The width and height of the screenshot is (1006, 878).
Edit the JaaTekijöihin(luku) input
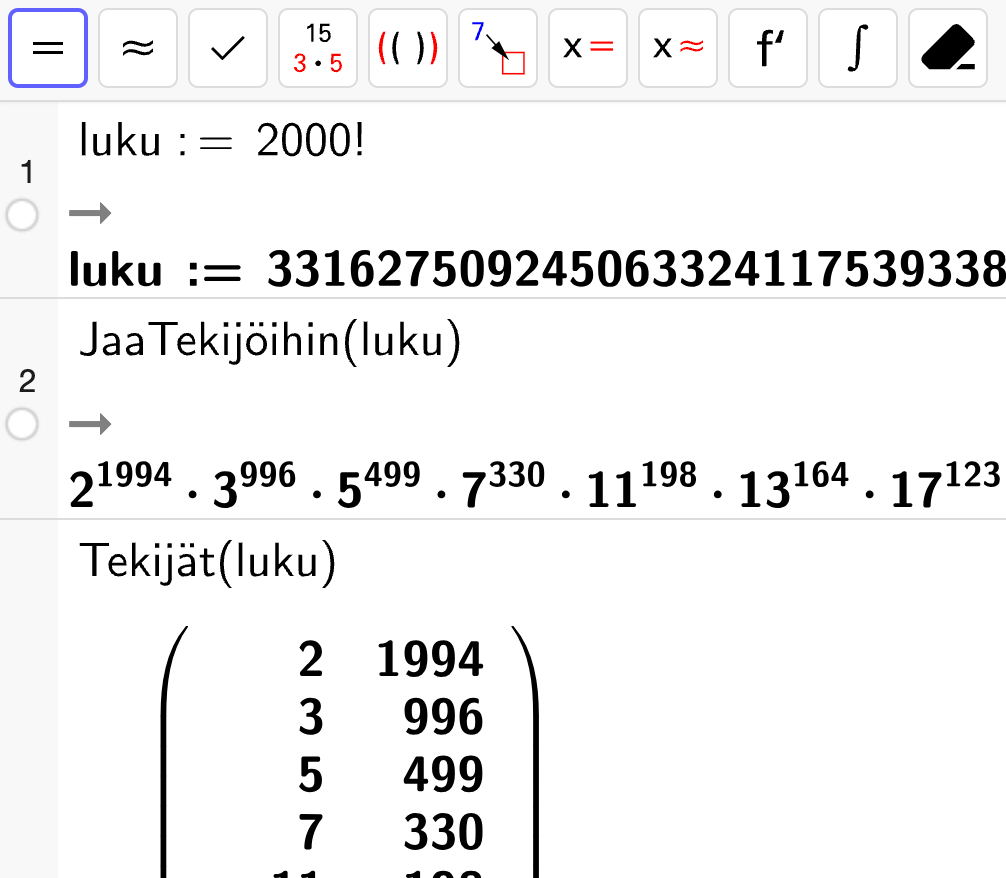pyautogui.click(x=270, y=343)
